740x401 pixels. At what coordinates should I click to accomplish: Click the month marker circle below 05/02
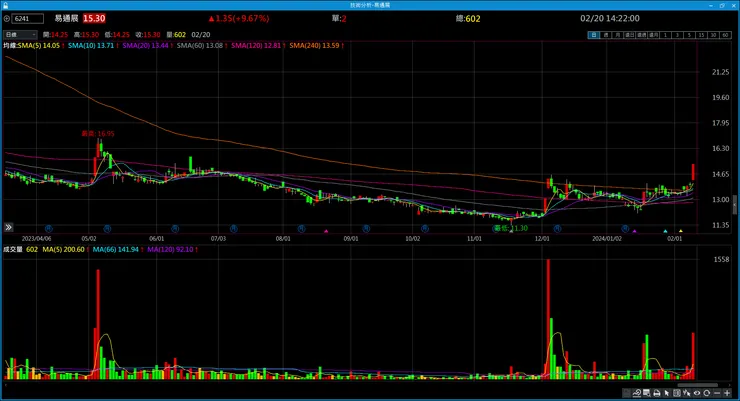(x=107, y=228)
